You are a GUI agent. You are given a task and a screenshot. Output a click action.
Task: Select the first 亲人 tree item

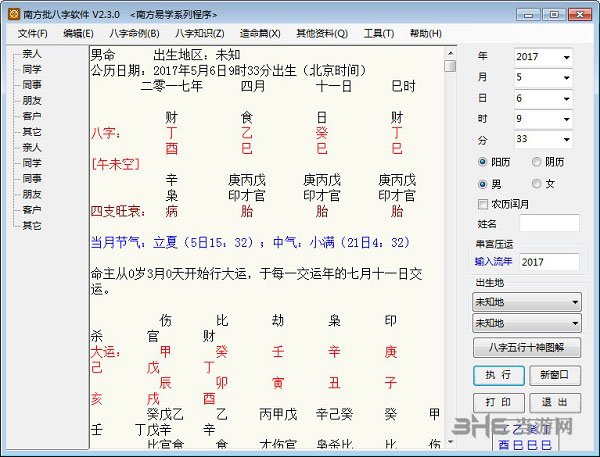coord(32,54)
